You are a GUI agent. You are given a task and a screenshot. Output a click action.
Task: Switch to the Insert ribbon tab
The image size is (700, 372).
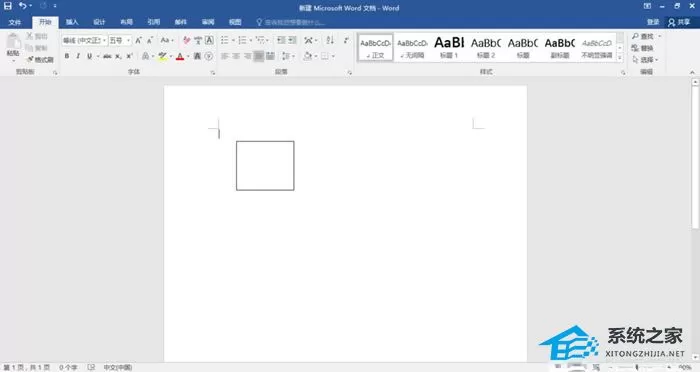pyautogui.click(x=72, y=22)
